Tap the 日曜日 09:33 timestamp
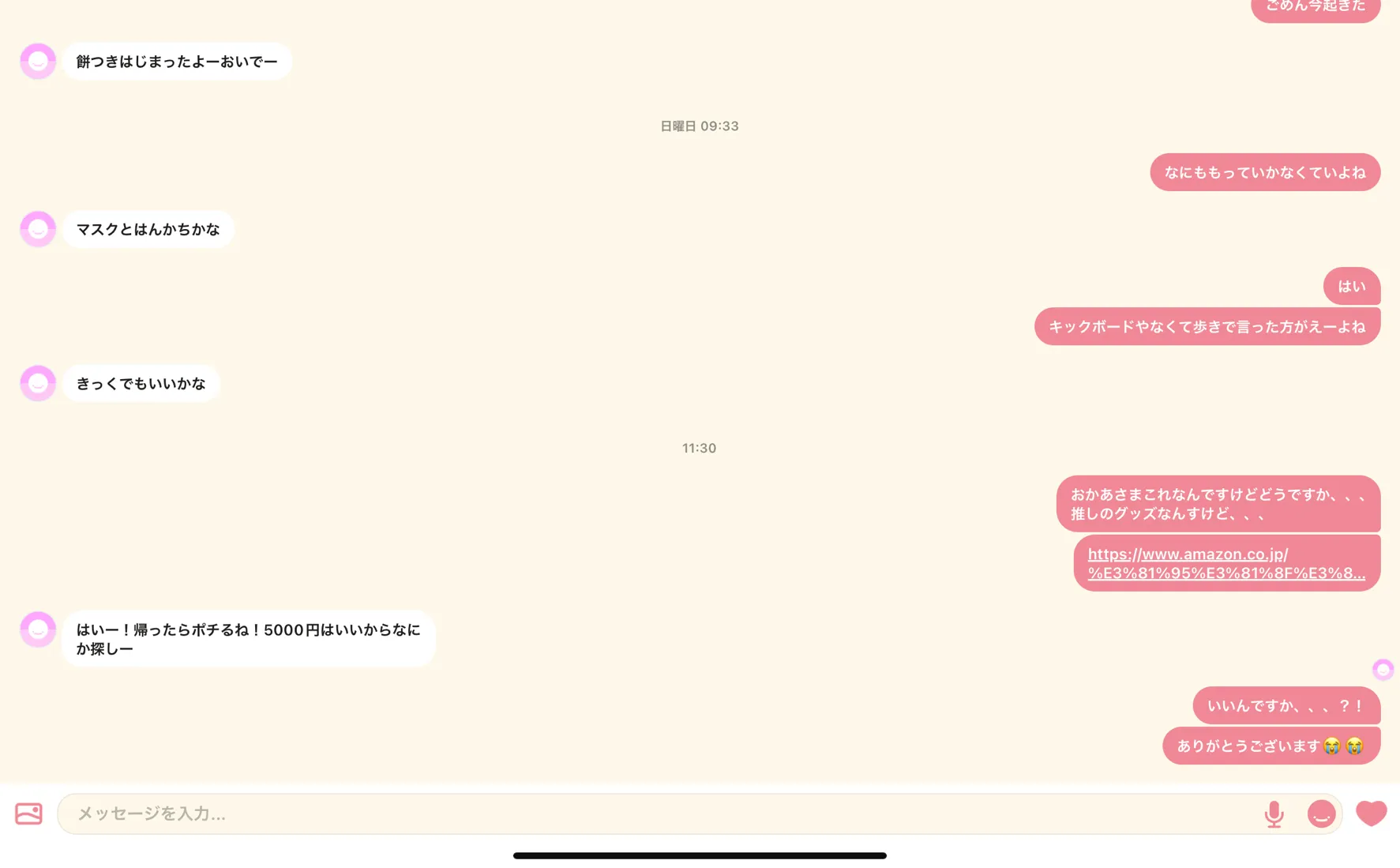The width and height of the screenshot is (1400, 868). point(700,126)
